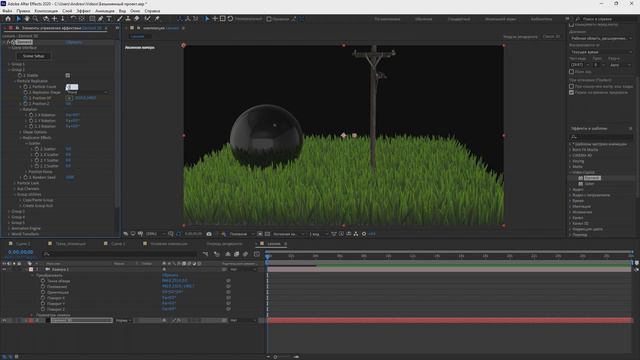Click stopwatch for 2. X Rotation
640x360 pixels.
[31, 115]
